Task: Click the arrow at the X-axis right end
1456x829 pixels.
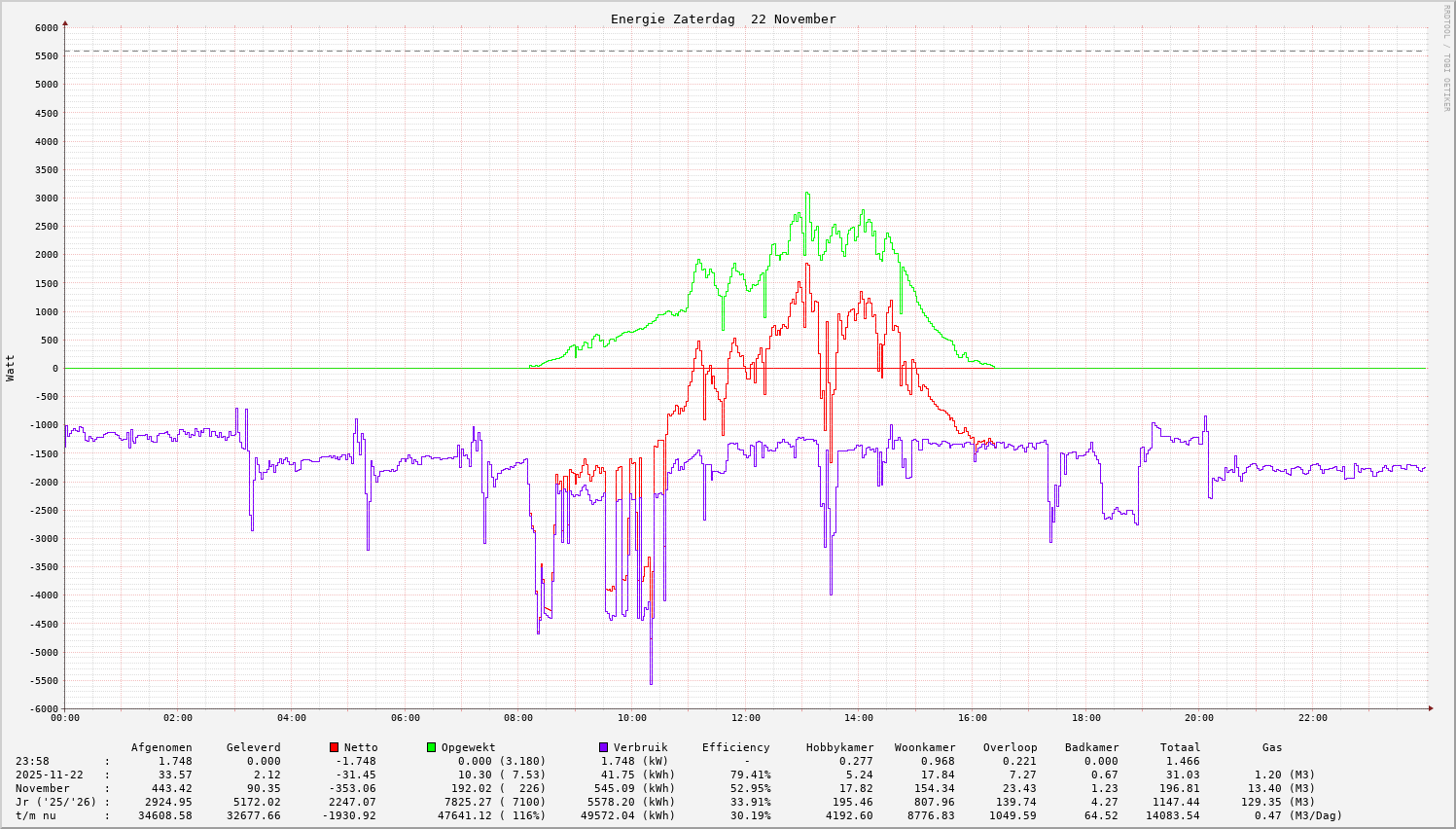Action: point(1431,708)
